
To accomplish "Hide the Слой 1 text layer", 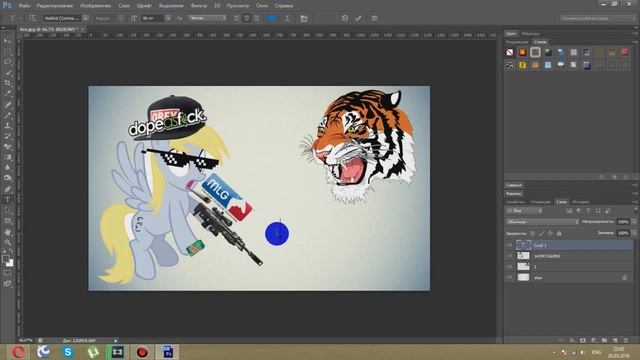I will click(x=509, y=245).
